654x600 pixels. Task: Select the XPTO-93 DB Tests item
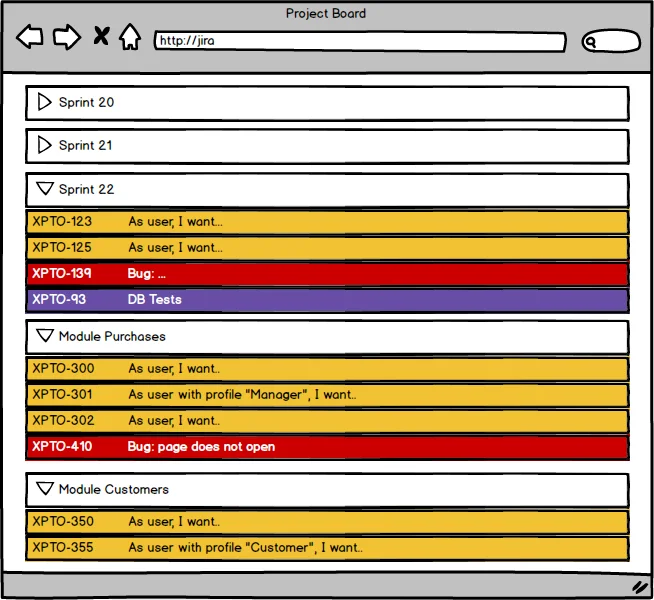click(x=327, y=300)
